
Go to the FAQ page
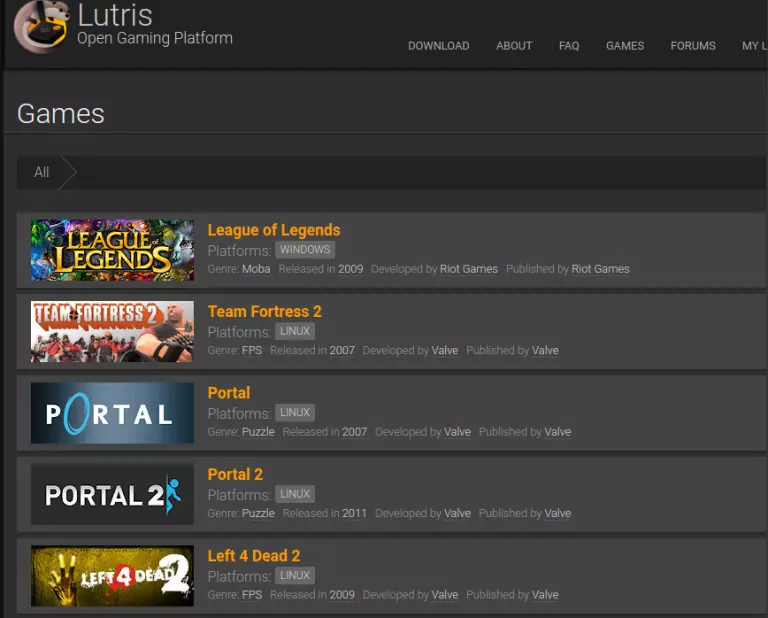(569, 46)
